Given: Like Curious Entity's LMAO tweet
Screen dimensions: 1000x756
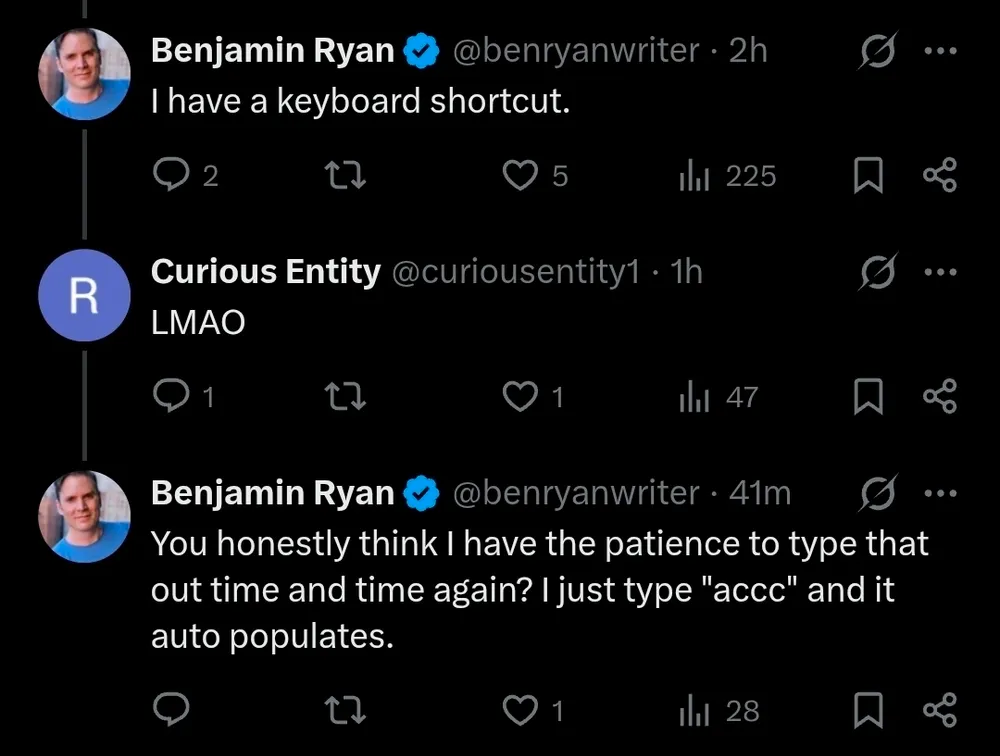Looking at the screenshot, I should [520, 398].
